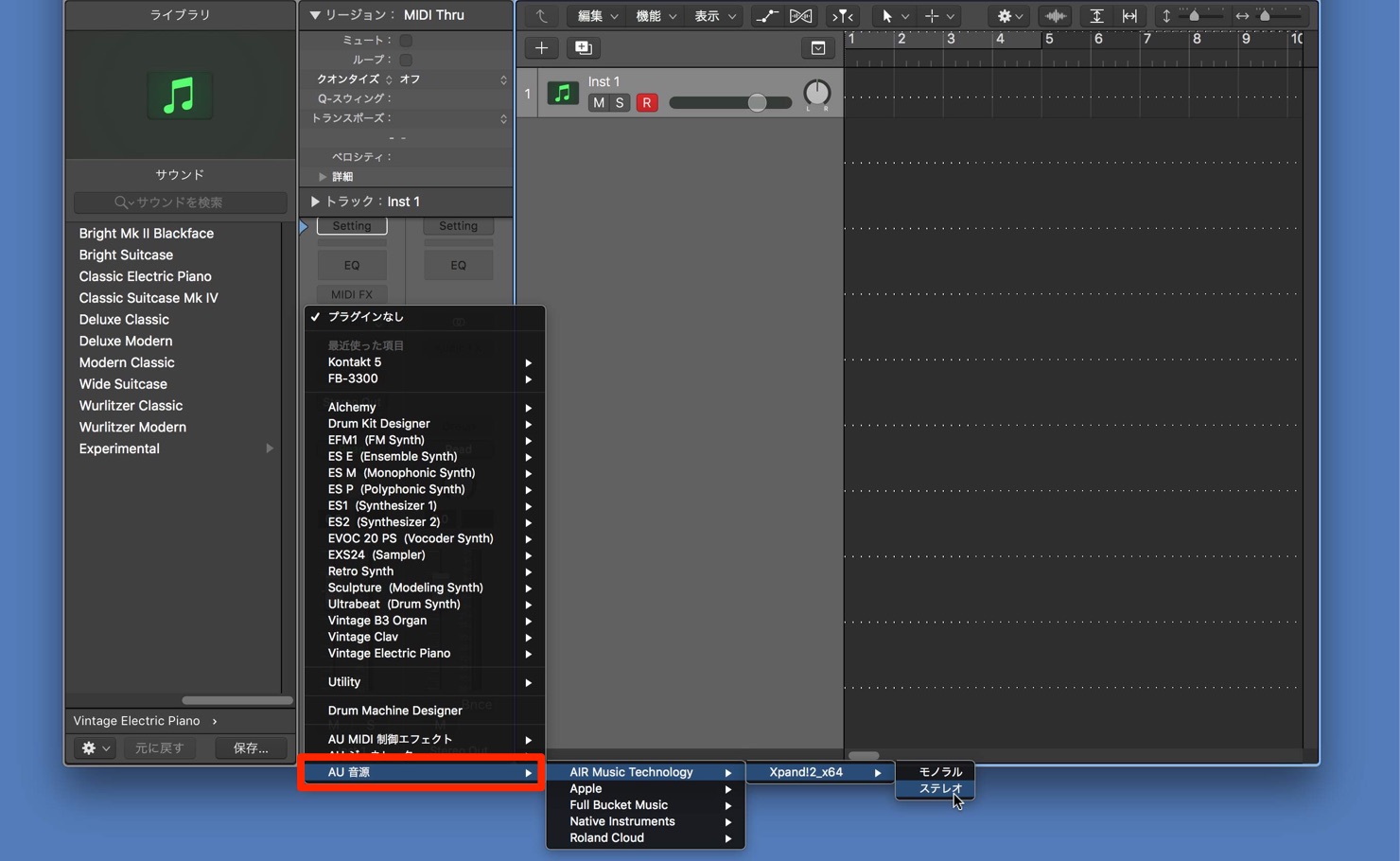Select プラグインなし in plugin menu
Image resolution: width=1400 pixels, height=861 pixels.
point(424,317)
